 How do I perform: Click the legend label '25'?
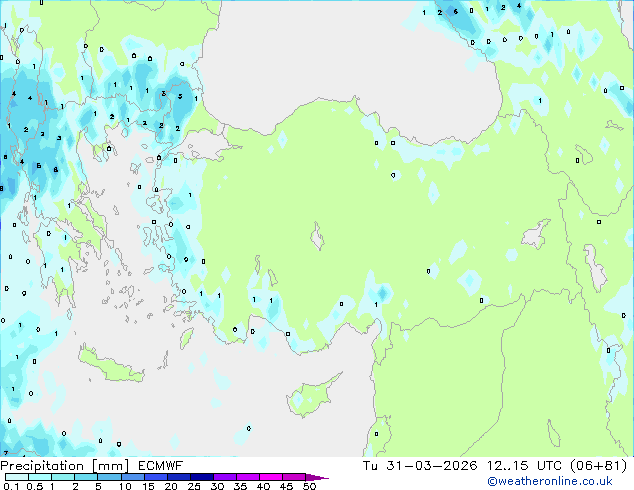[x=194, y=486]
